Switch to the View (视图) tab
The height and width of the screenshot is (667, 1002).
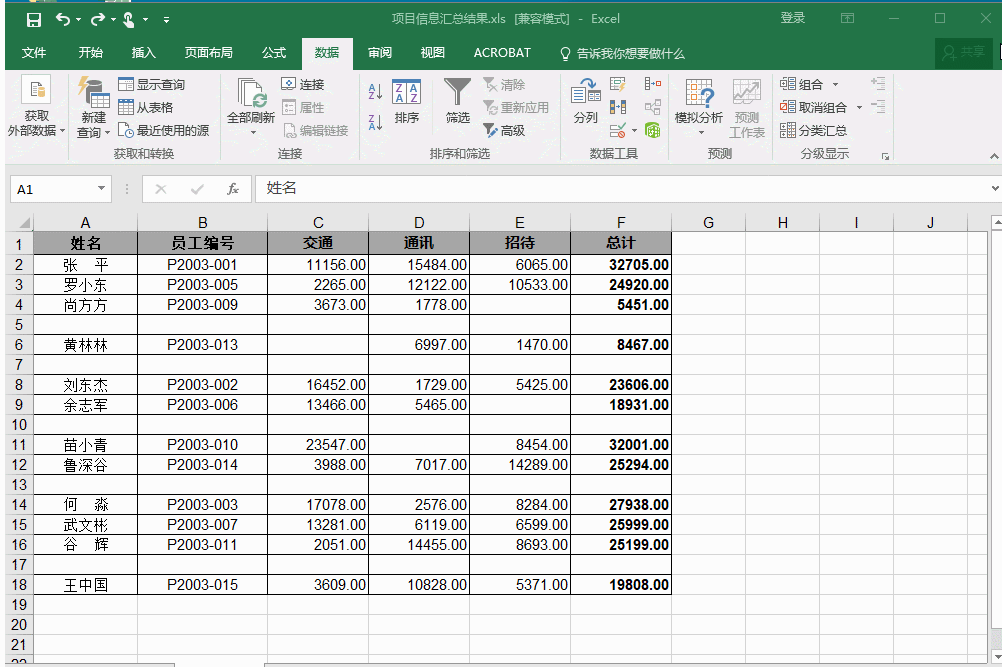click(x=432, y=53)
